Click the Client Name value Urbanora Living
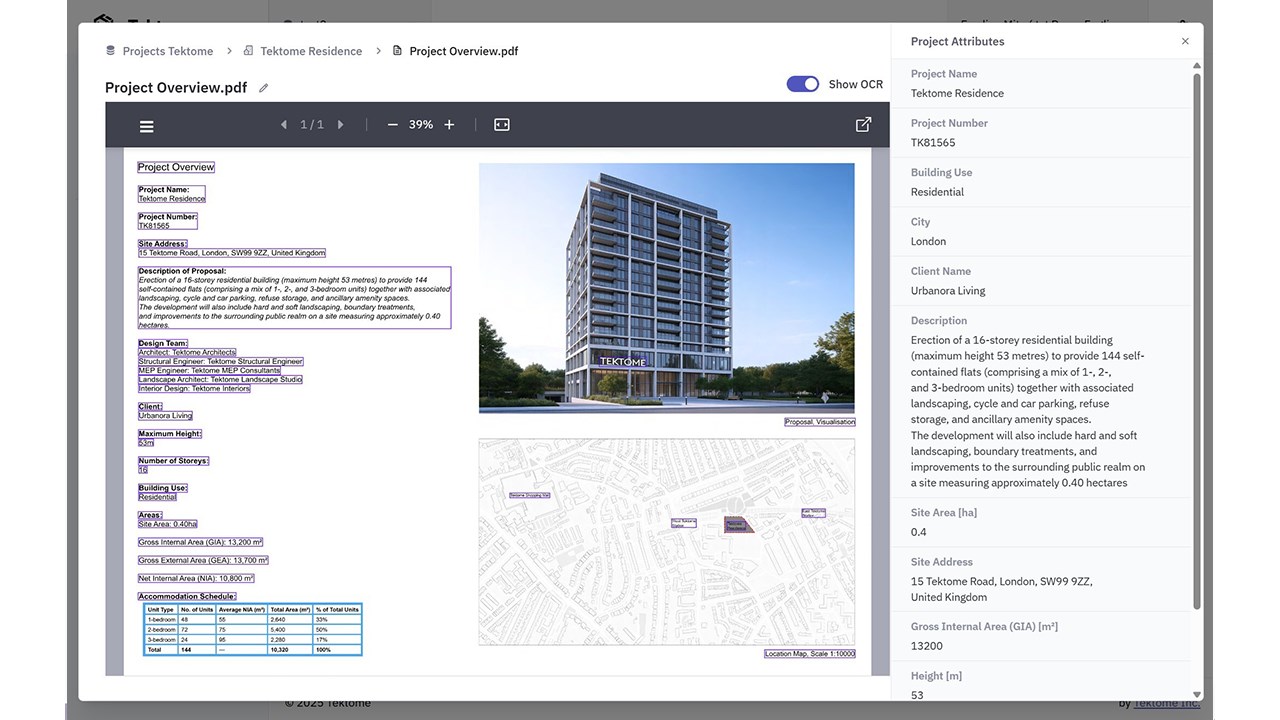The image size is (1280, 720). point(948,291)
